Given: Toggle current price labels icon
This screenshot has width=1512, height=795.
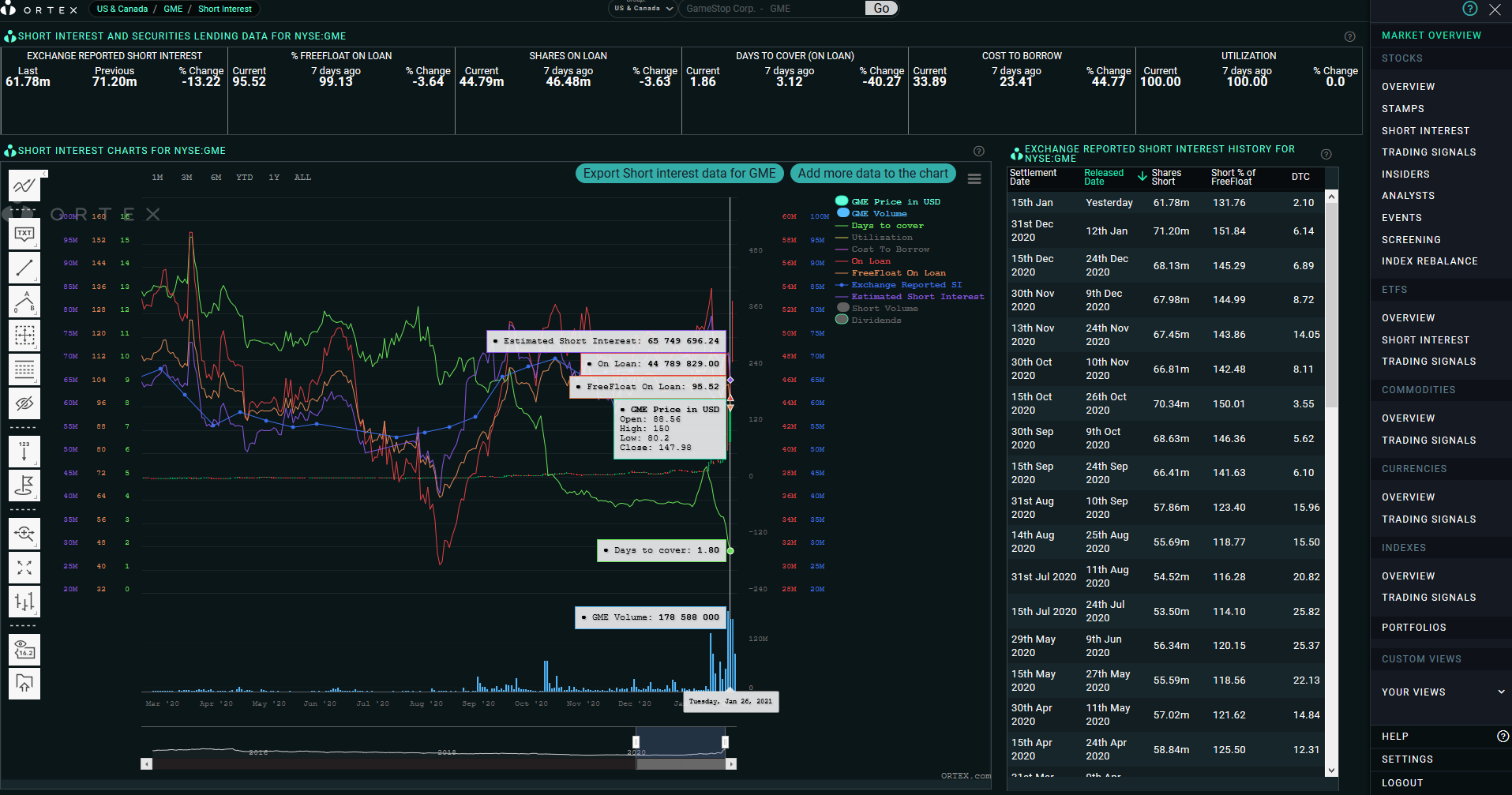Looking at the screenshot, I should click(24, 650).
